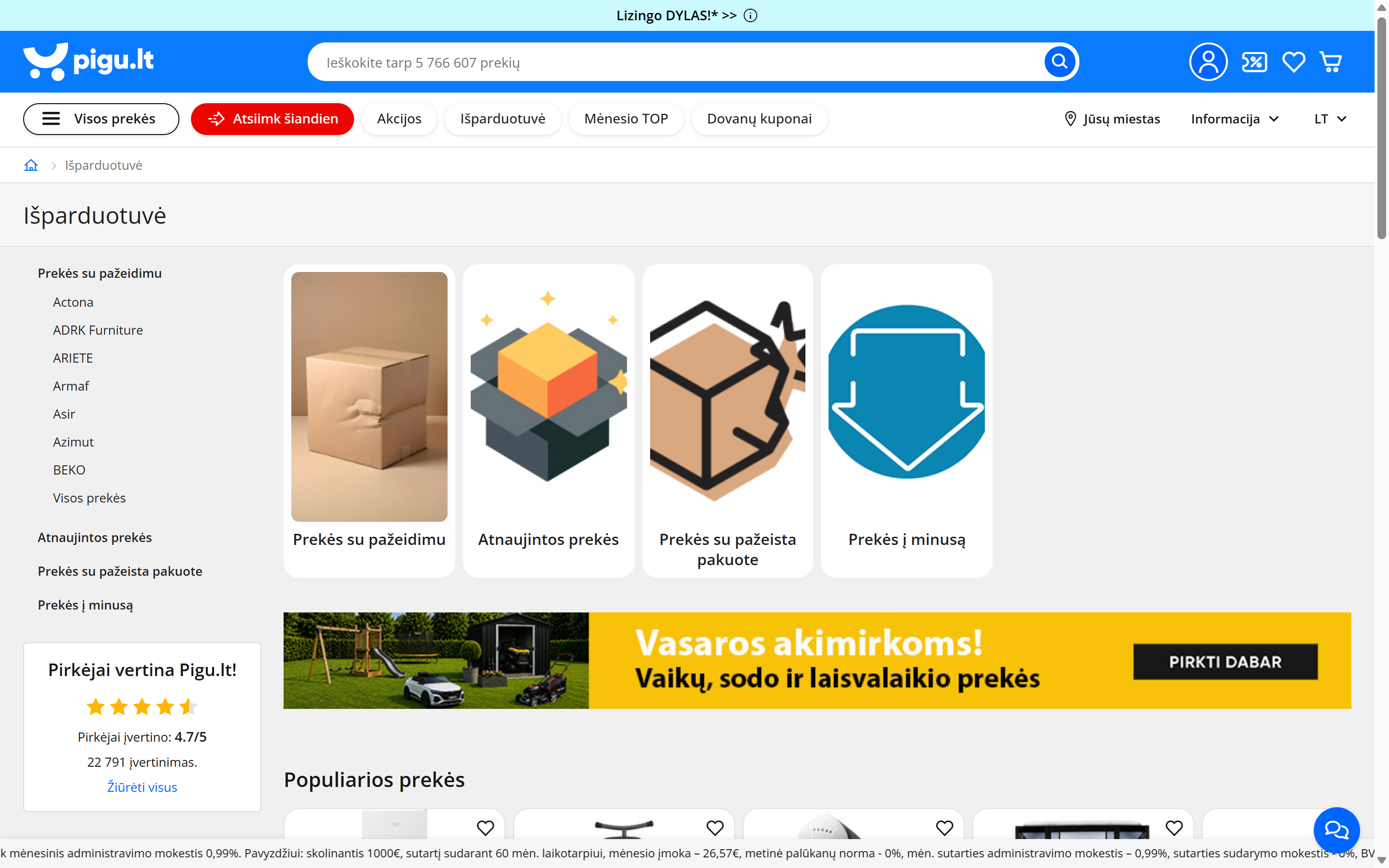Viewport: 1389px width, 868px height.
Task: Go to the Akcijos tab
Action: (x=399, y=119)
